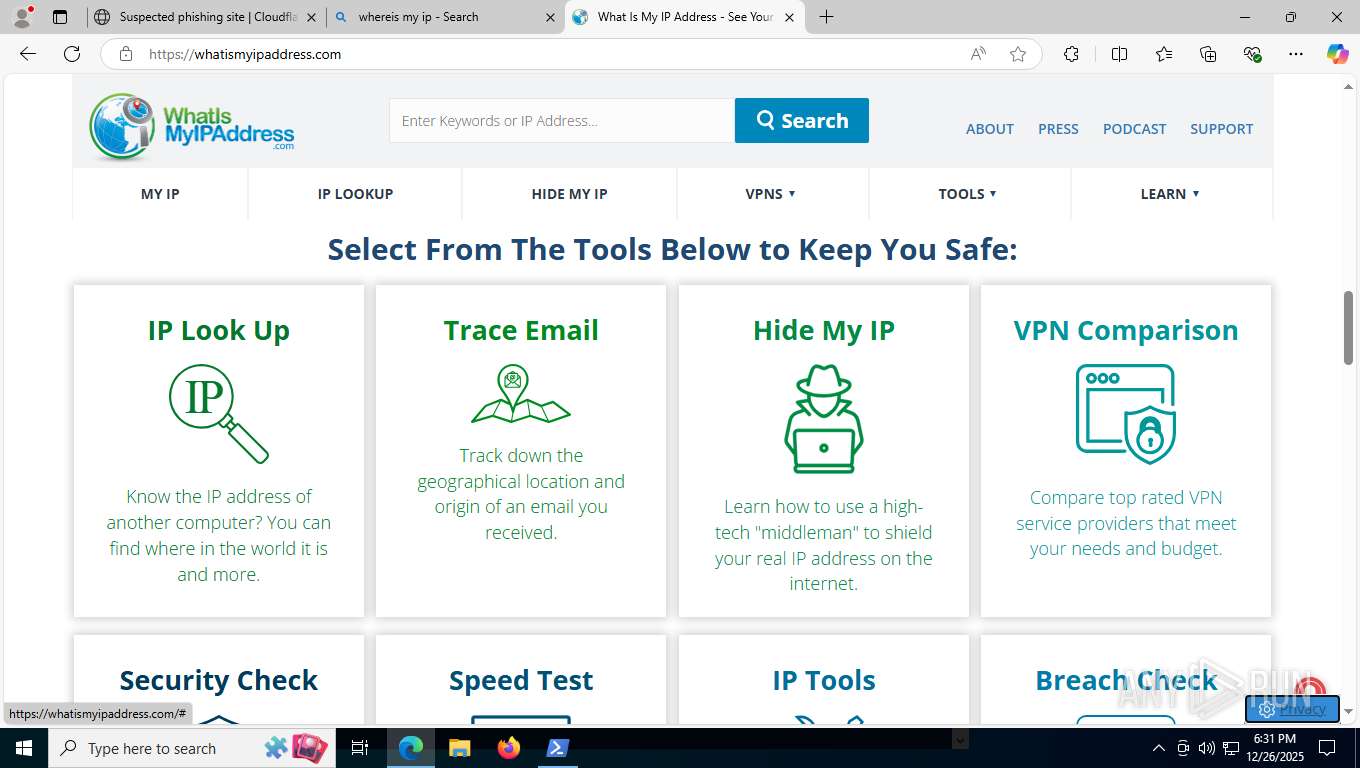The image size is (1360, 768).
Task: Click the page vertical scrollbar thumb
Action: point(1349,329)
